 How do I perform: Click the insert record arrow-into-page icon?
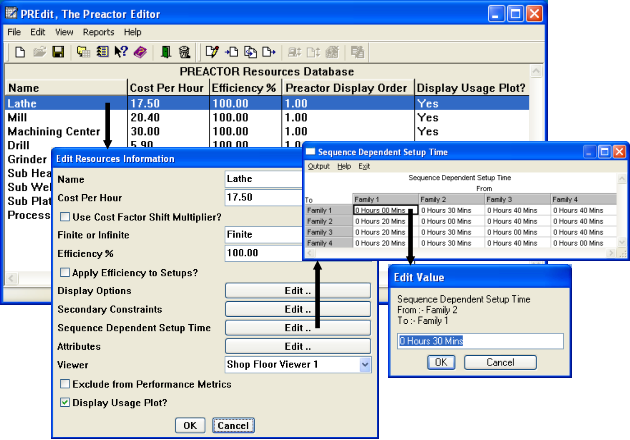[232, 52]
